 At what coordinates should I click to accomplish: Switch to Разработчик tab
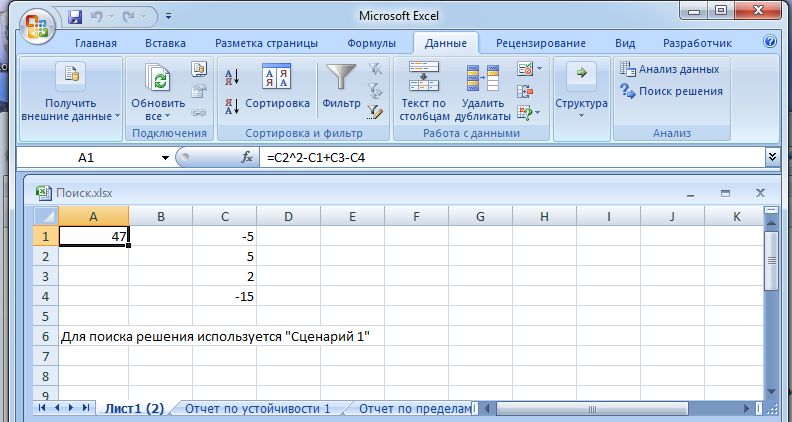coord(697,43)
